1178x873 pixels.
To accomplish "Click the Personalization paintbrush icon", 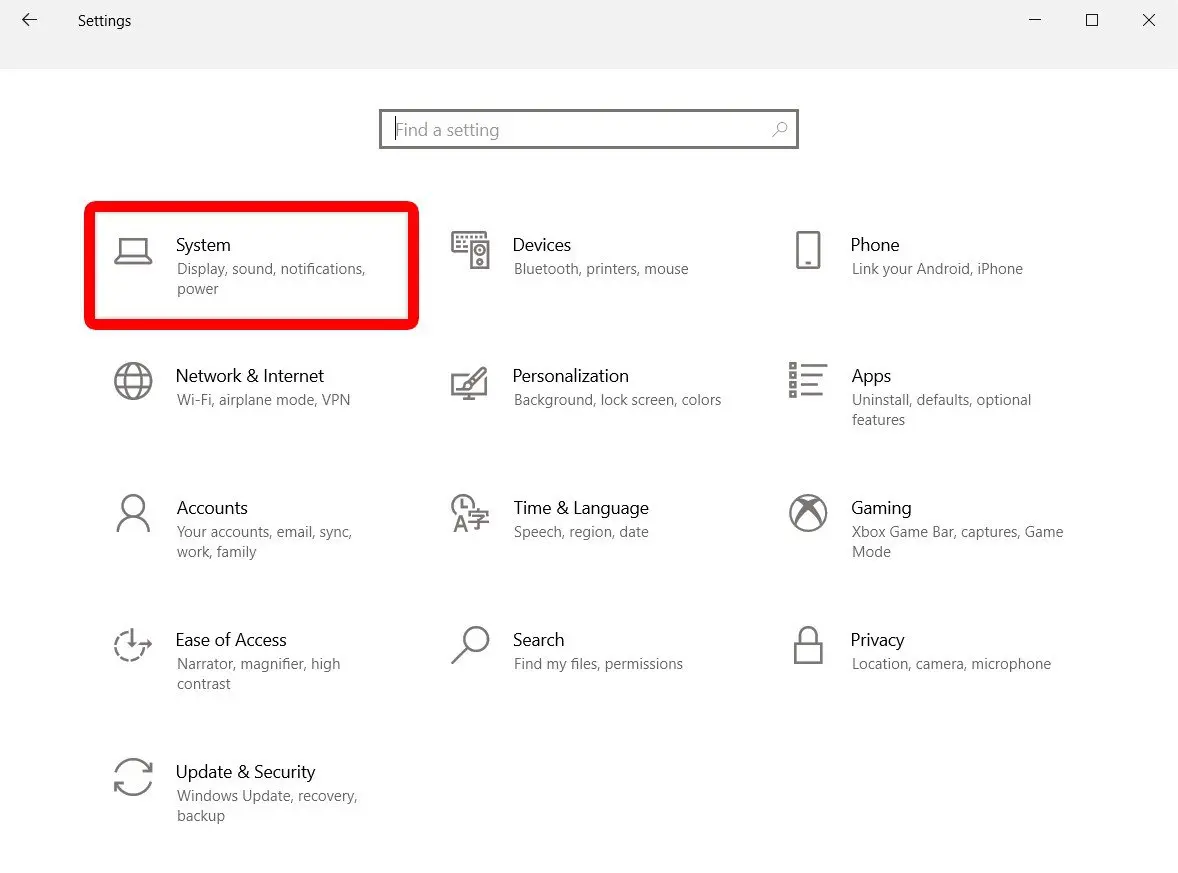I will pos(470,384).
